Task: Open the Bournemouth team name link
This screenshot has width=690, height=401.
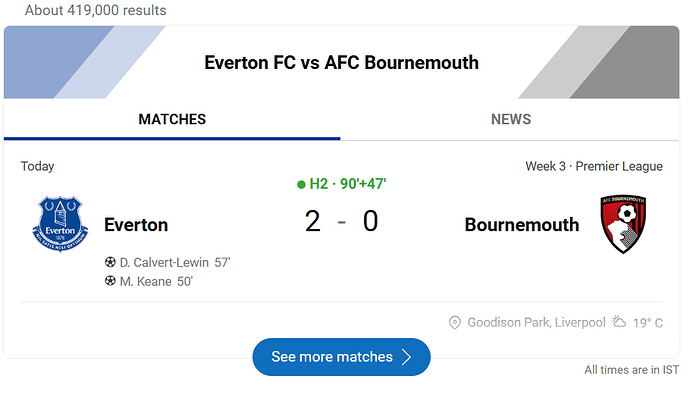Action: coord(522,225)
